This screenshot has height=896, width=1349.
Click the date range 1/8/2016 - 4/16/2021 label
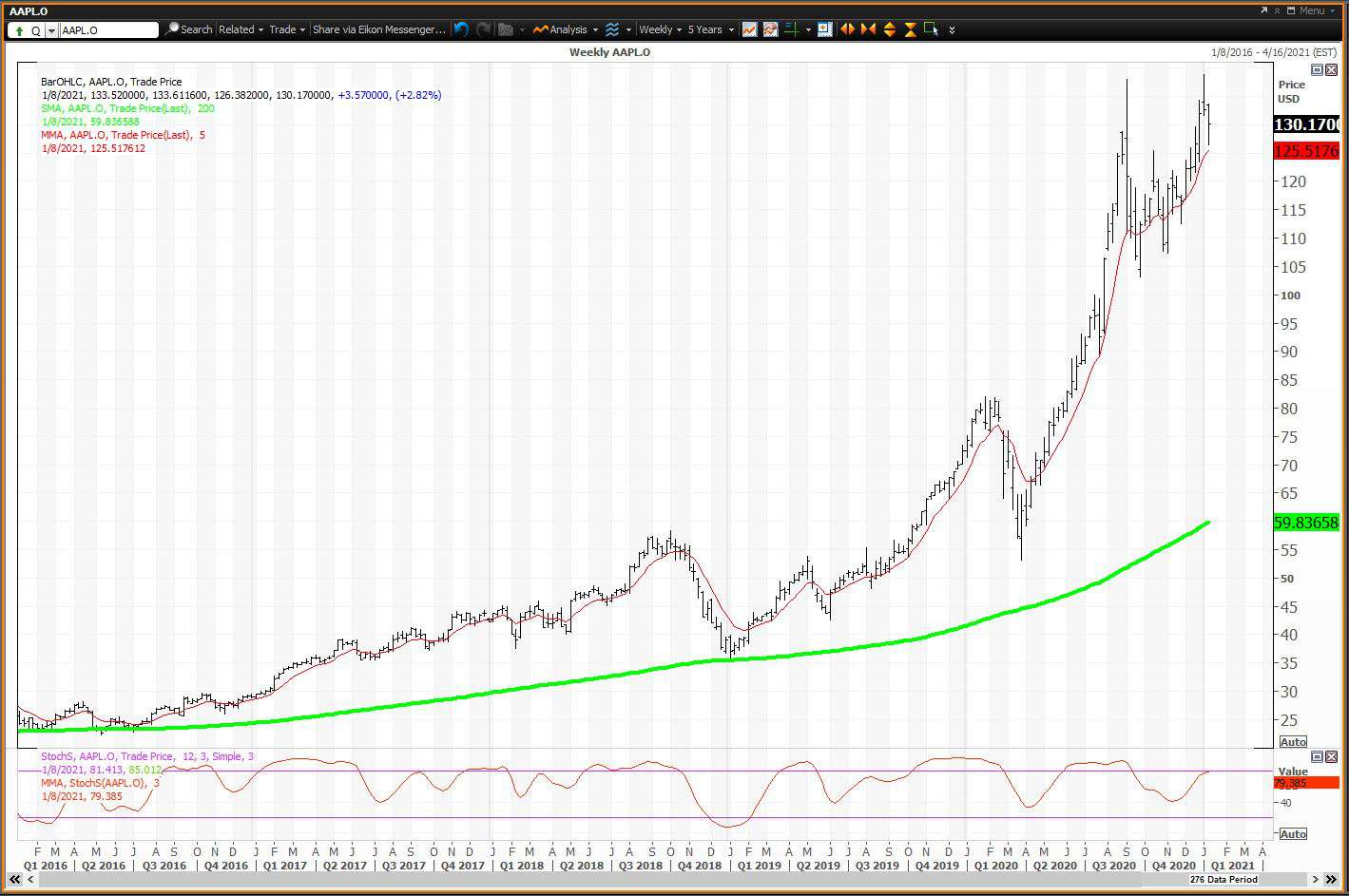pyautogui.click(x=1274, y=53)
